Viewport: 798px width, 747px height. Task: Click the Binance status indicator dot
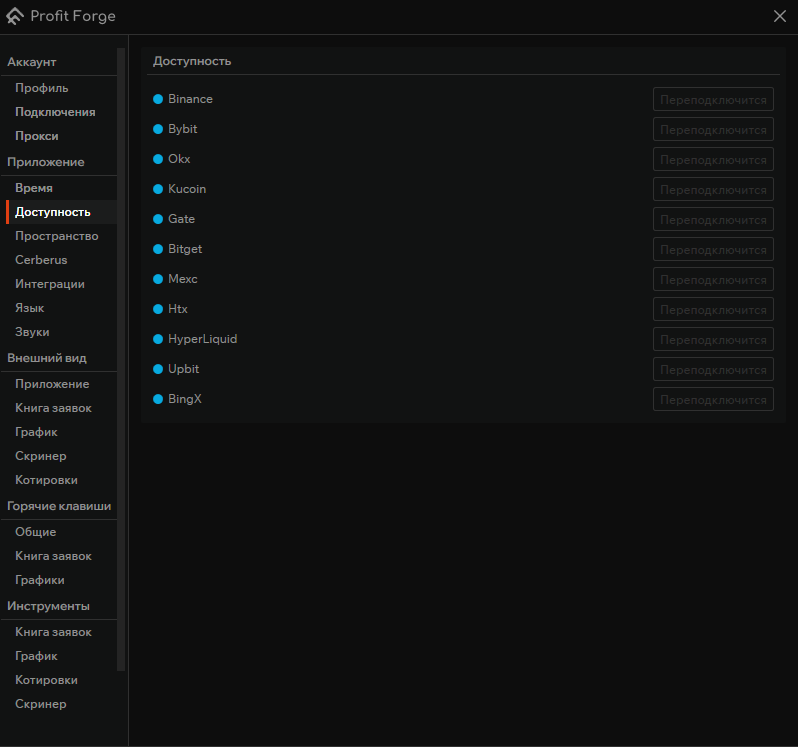pyautogui.click(x=158, y=99)
